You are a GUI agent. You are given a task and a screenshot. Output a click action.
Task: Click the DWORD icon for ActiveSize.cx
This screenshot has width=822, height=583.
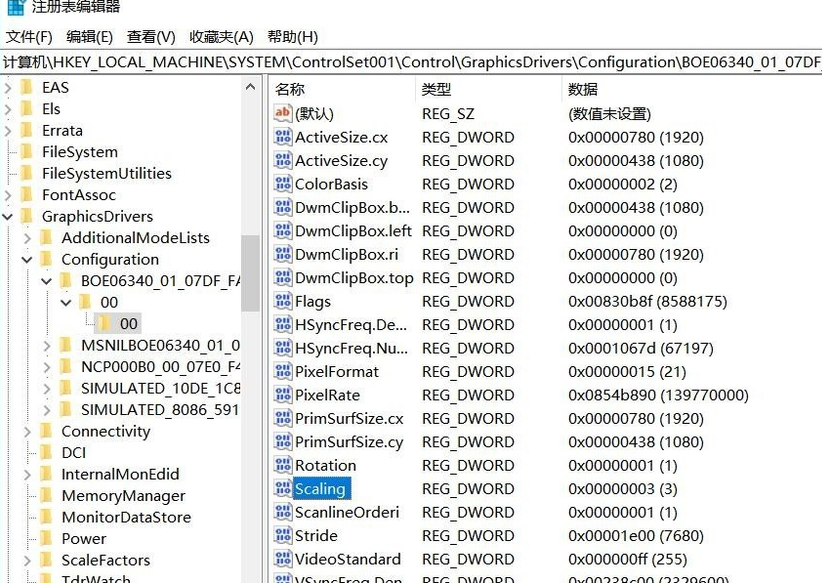pyautogui.click(x=283, y=137)
